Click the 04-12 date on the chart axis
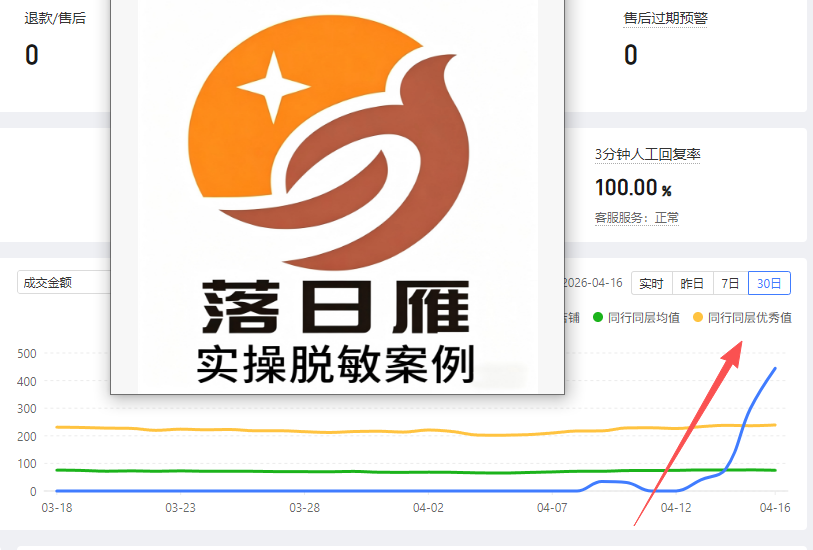813x550 pixels. pos(676,508)
